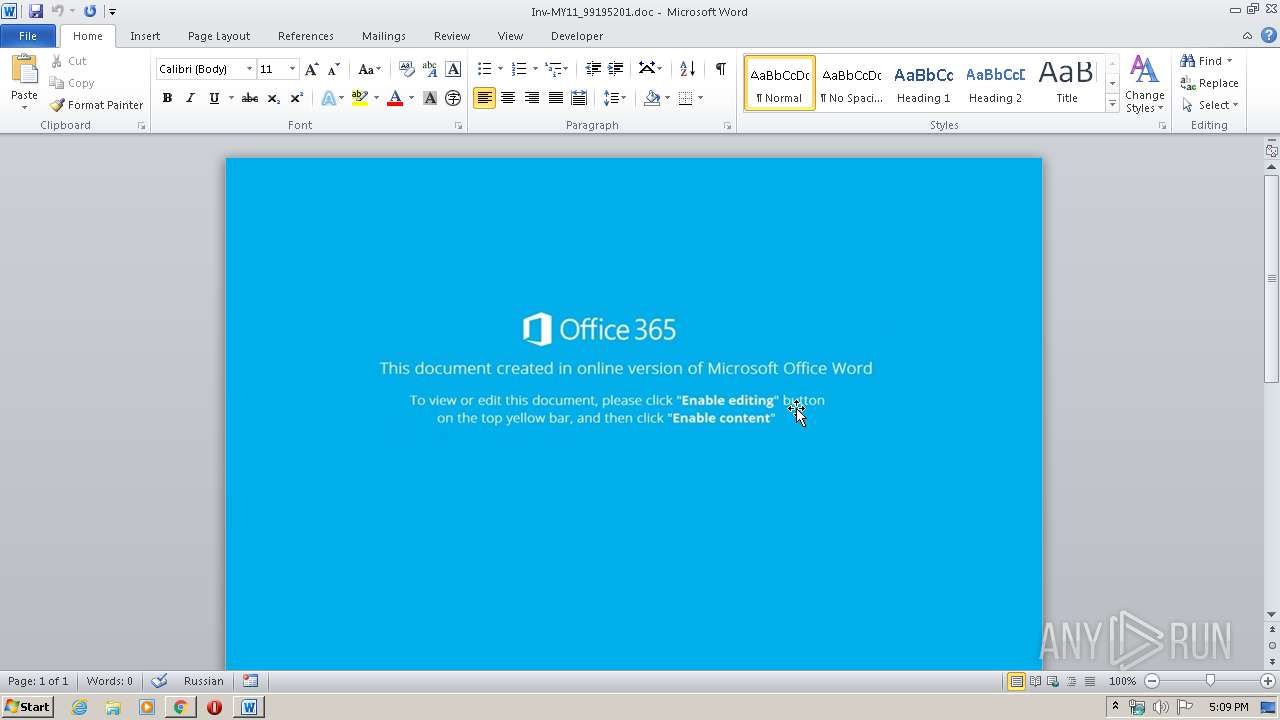Open the font color dropdown arrow

[x=411, y=98]
